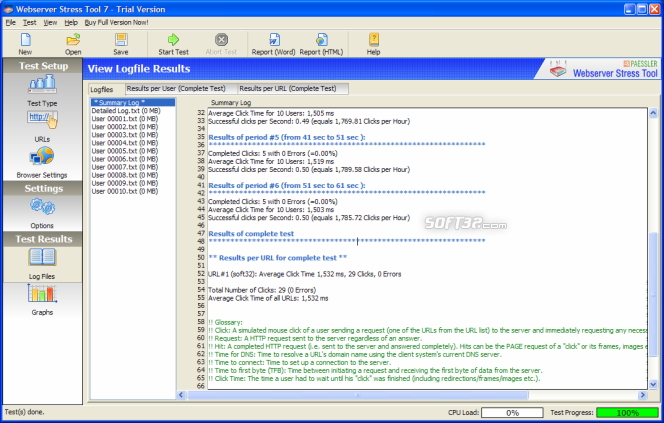The height and width of the screenshot is (423, 664).
Task: Expand the Test Results sidebar section
Action: pyautogui.click(x=43, y=239)
